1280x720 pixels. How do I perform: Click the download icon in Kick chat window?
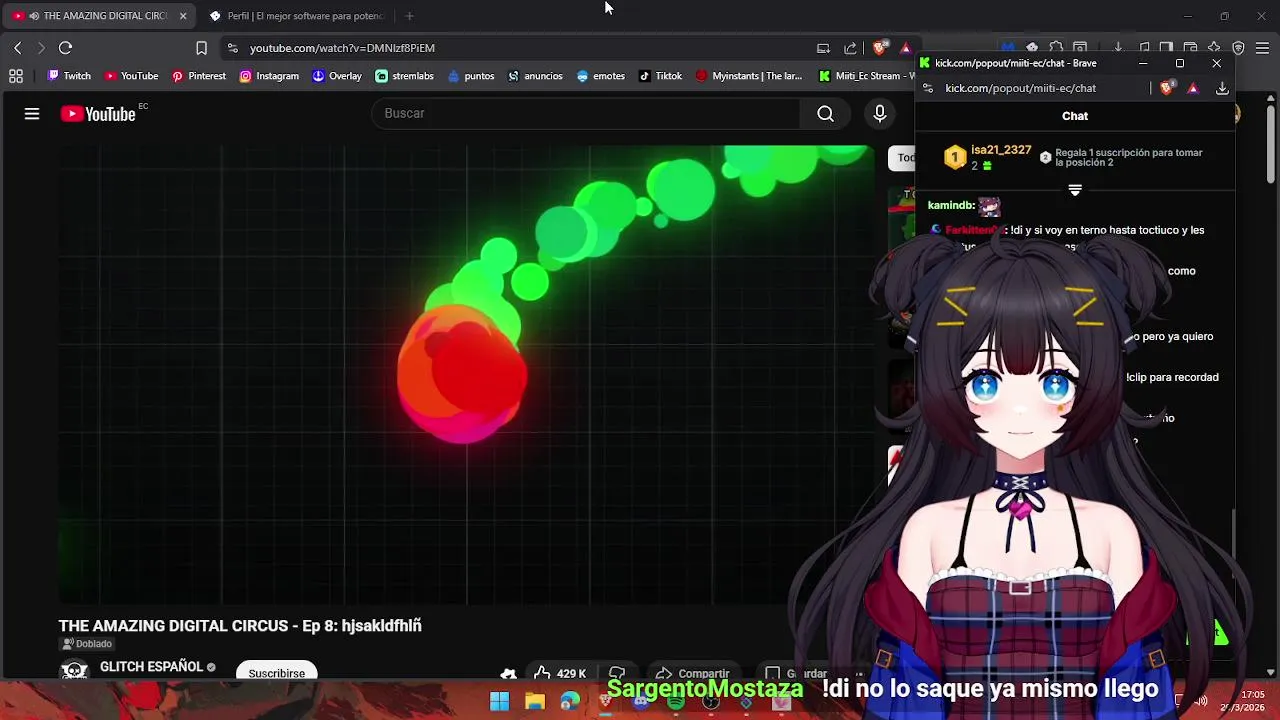(1222, 88)
